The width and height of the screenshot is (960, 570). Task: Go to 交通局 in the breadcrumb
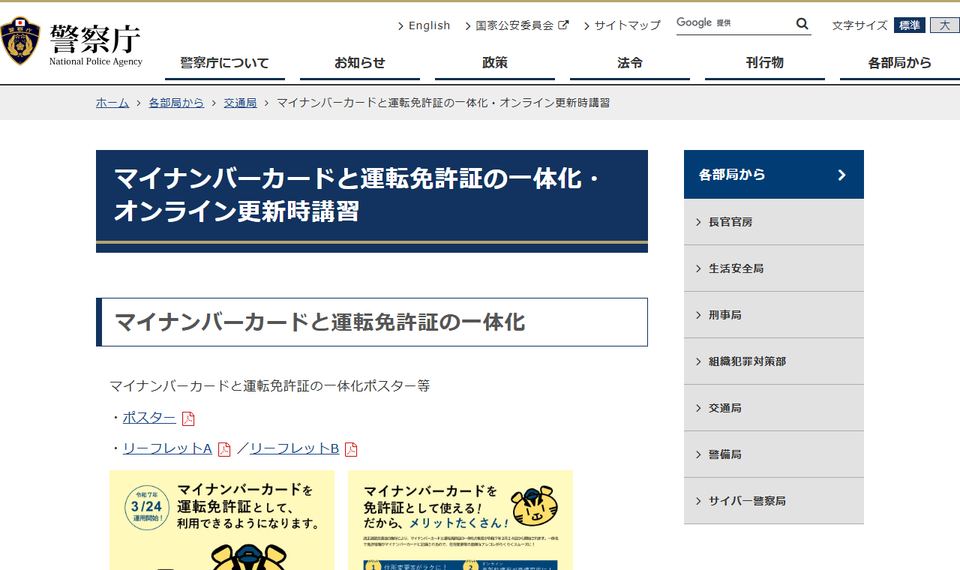point(240,103)
